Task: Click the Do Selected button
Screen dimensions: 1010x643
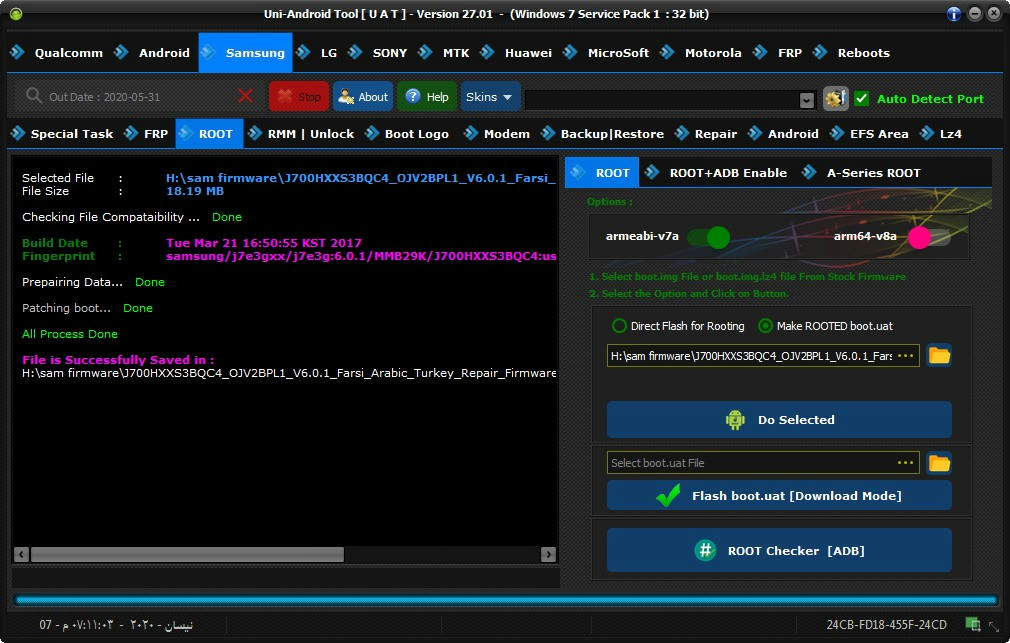Action: [779, 420]
